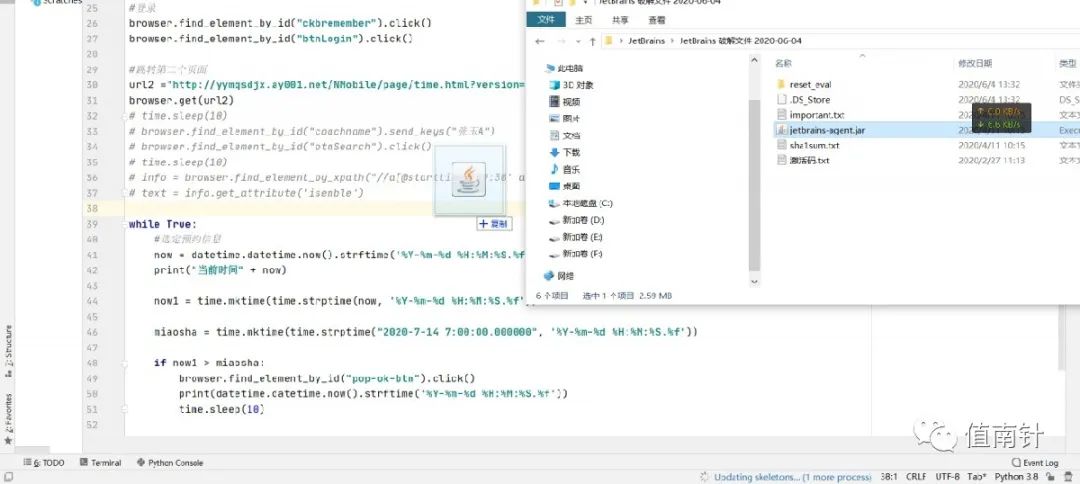Click the 视频 folder icon
1080x484 pixels.
point(554,101)
